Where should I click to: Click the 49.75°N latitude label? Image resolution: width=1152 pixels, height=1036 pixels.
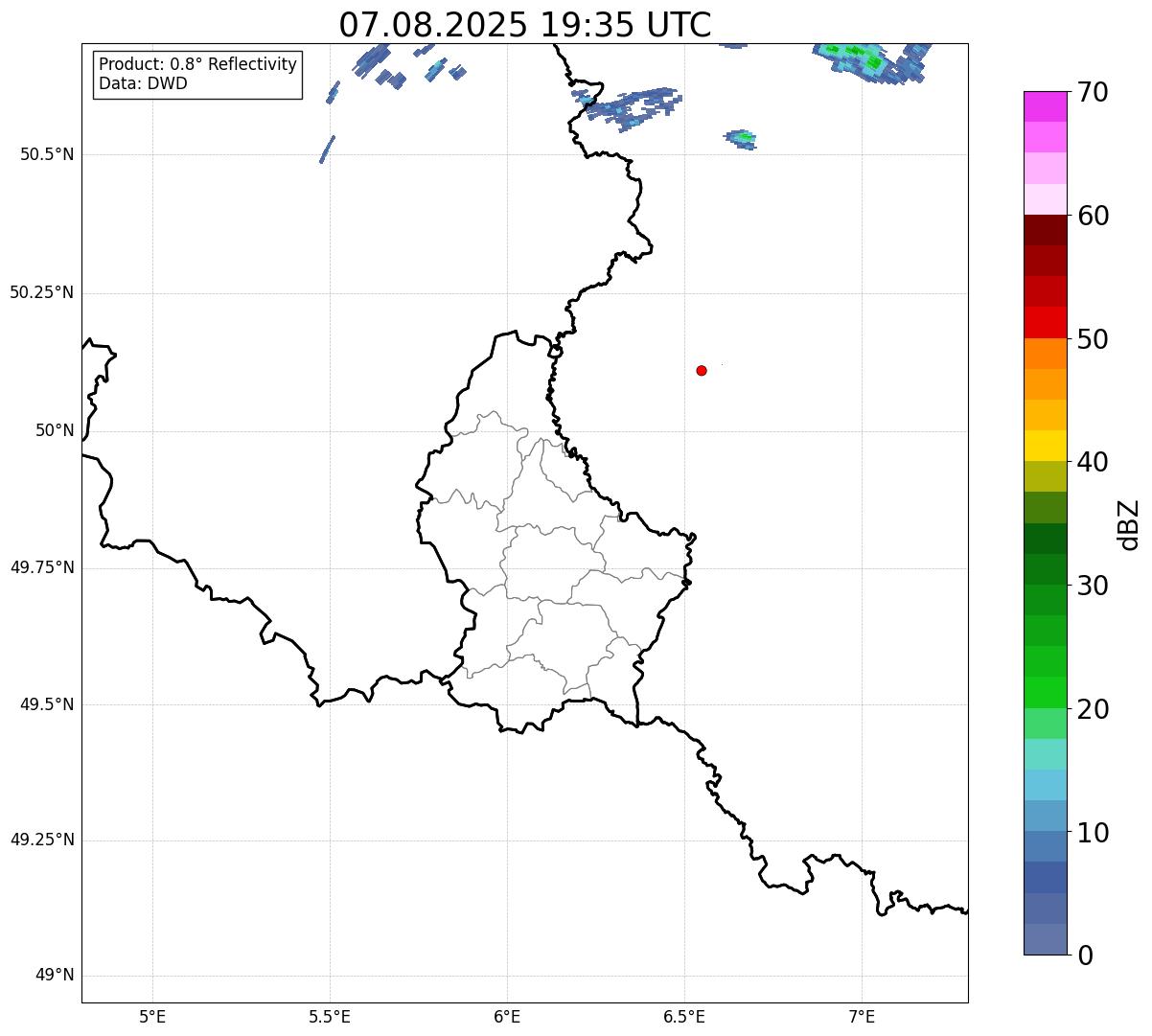tap(41, 567)
